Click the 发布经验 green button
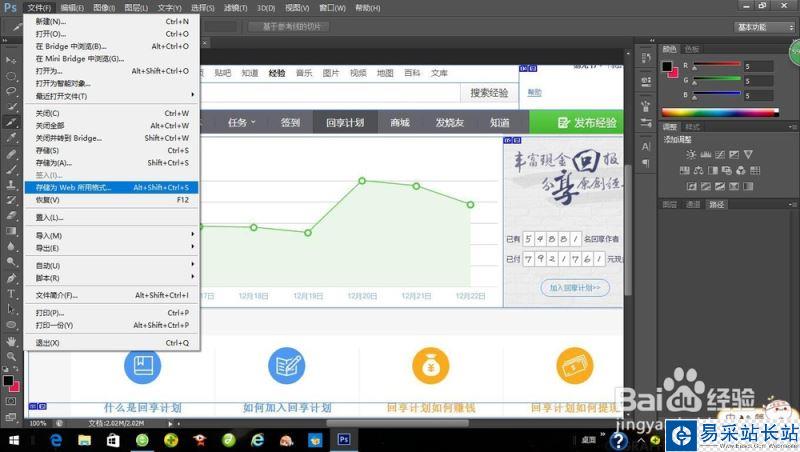 click(x=576, y=122)
